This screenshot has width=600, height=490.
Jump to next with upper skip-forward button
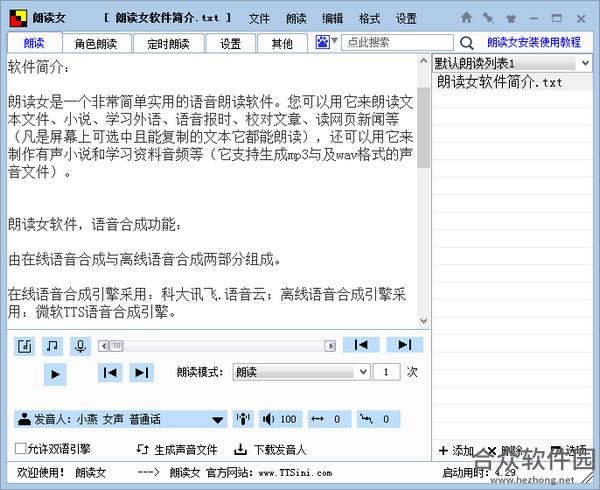(405, 345)
